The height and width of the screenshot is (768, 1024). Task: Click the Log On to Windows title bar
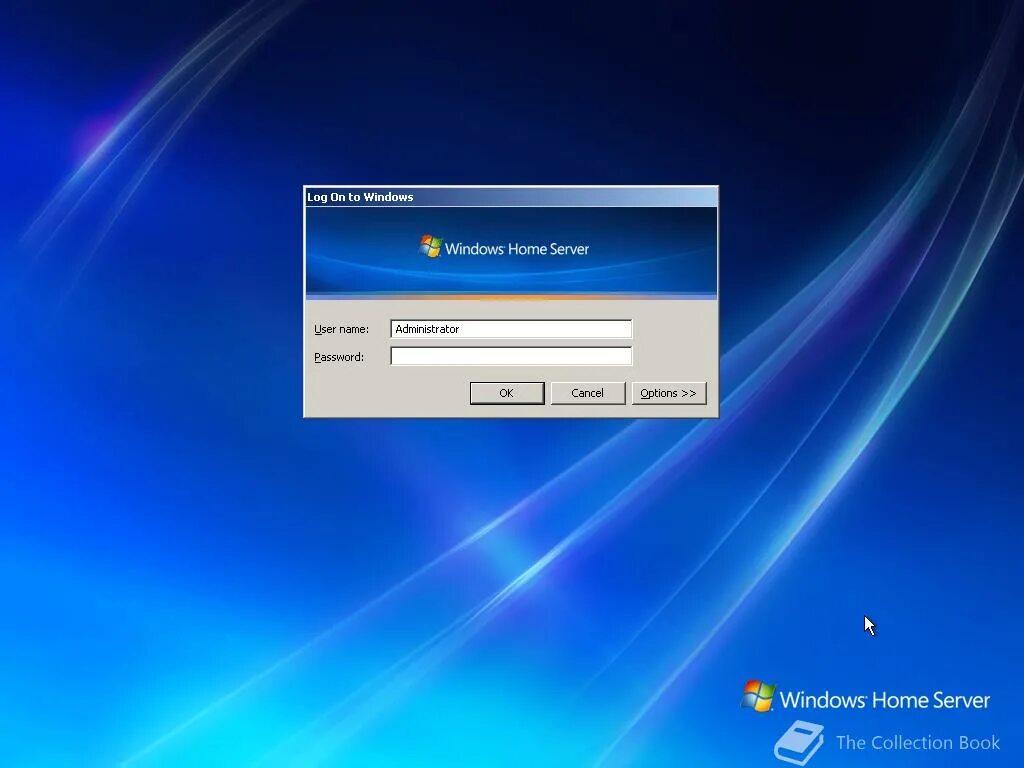click(511, 197)
